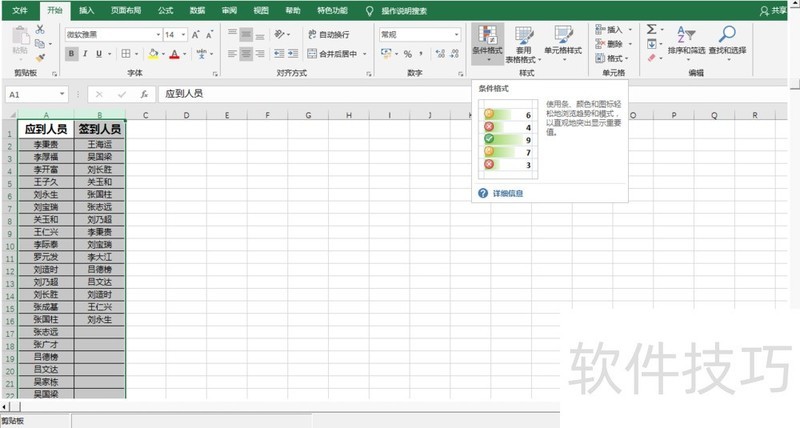Click 详细信息 link in tooltip
The width and height of the screenshot is (800, 428).
(x=507, y=193)
